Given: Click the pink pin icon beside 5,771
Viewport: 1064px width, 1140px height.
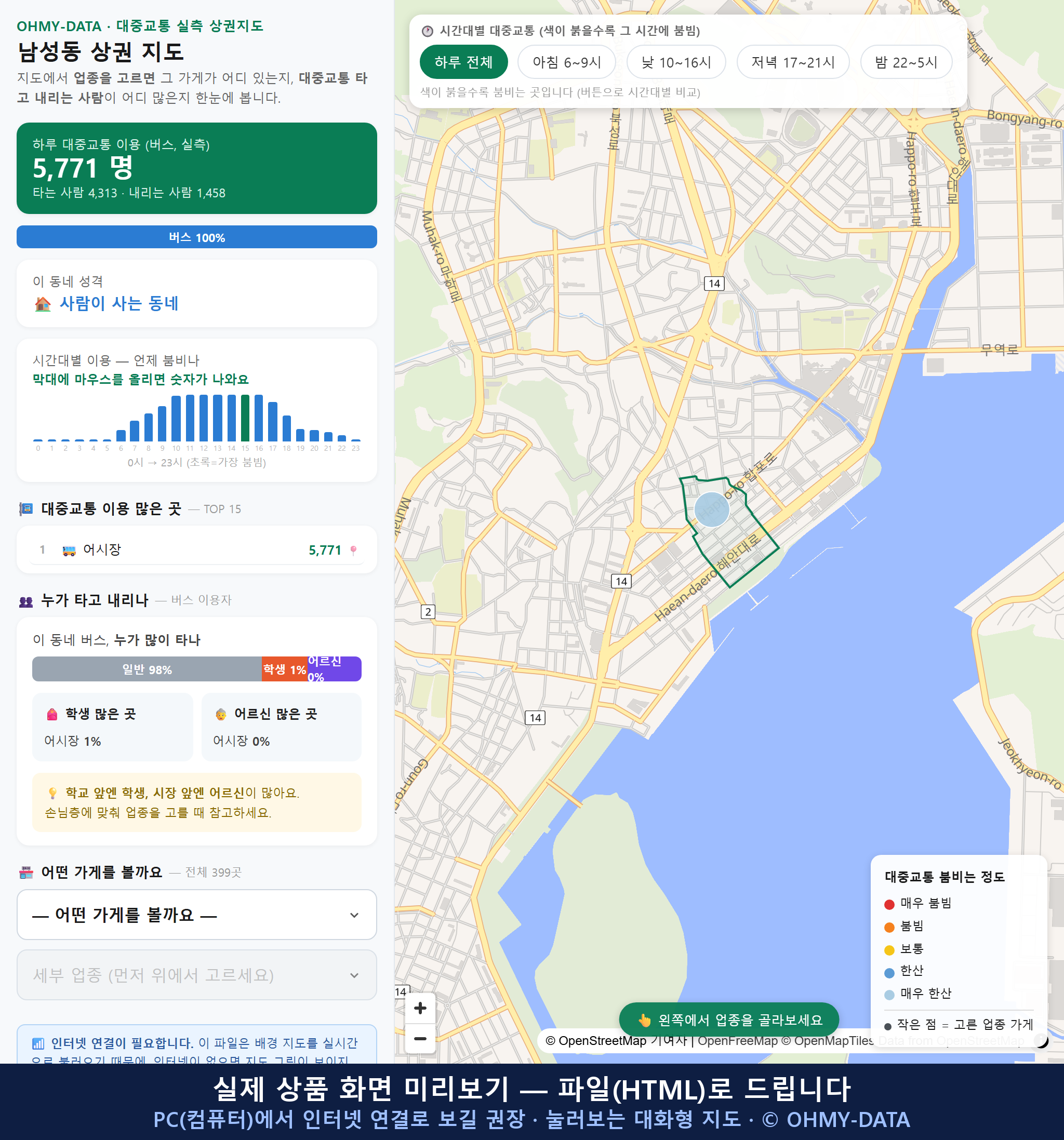Looking at the screenshot, I should (353, 551).
